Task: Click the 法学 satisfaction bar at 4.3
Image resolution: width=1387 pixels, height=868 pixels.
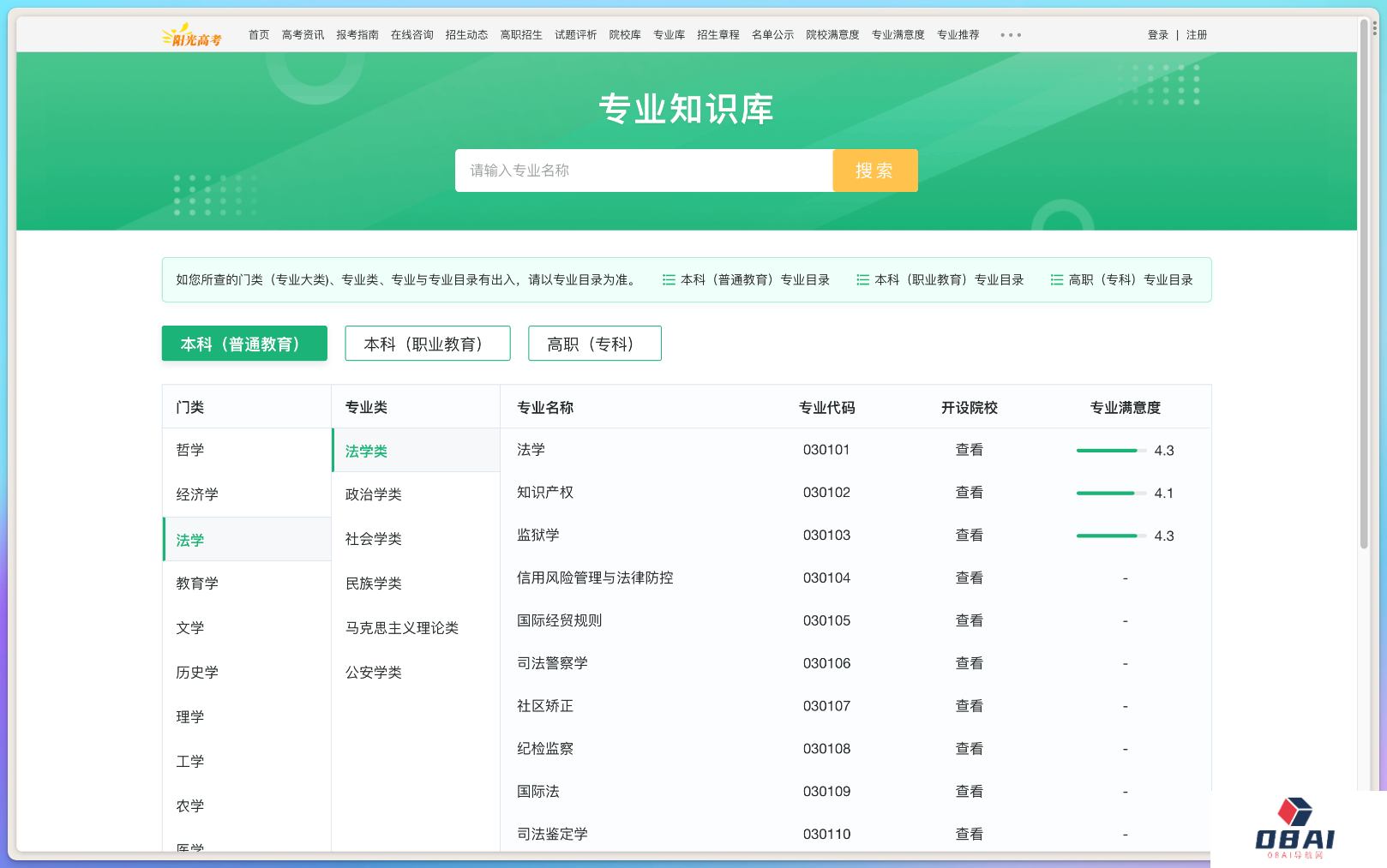Action: (x=1111, y=451)
